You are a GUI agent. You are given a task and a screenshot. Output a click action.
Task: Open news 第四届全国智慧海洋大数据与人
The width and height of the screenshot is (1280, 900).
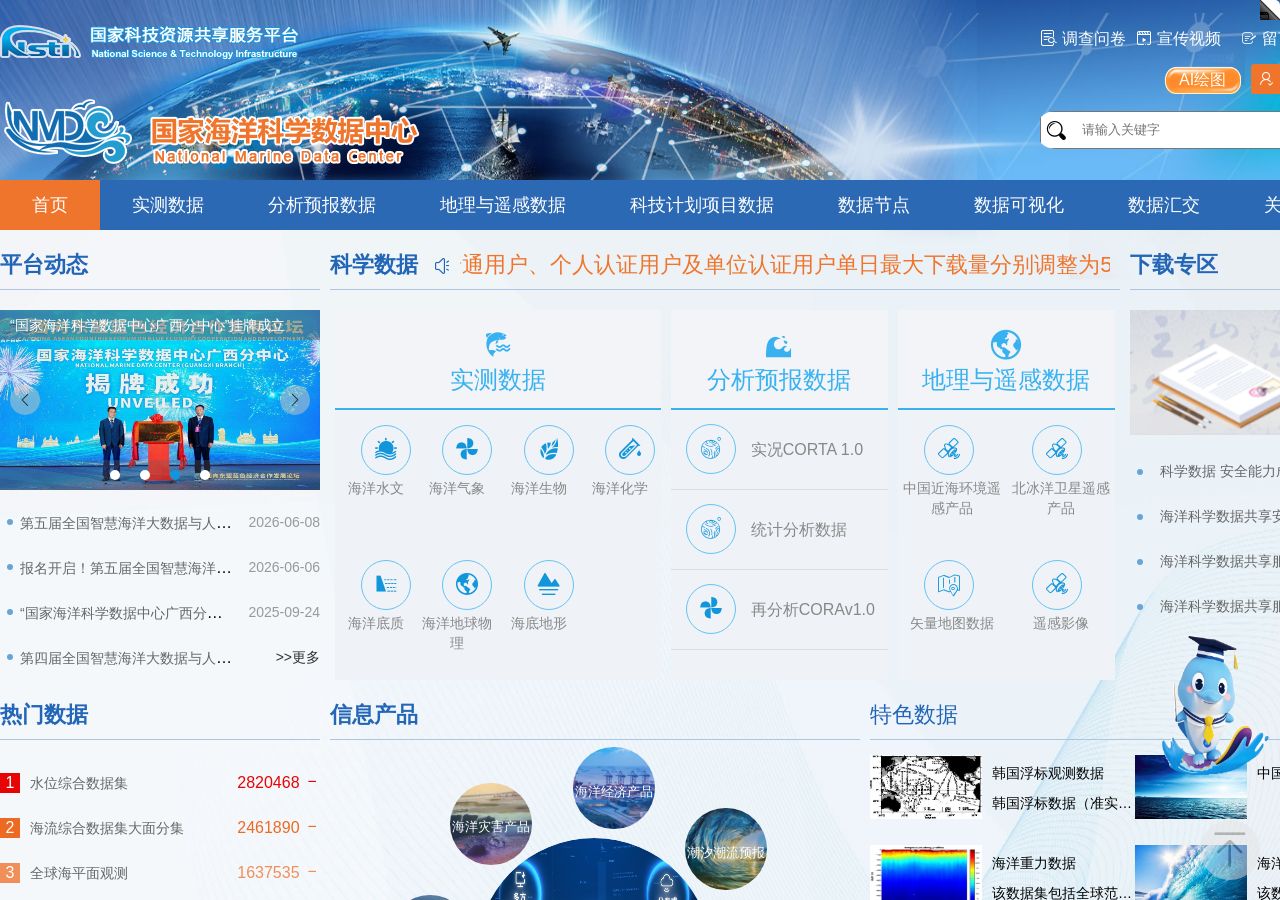pyautogui.click(x=126, y=657)
